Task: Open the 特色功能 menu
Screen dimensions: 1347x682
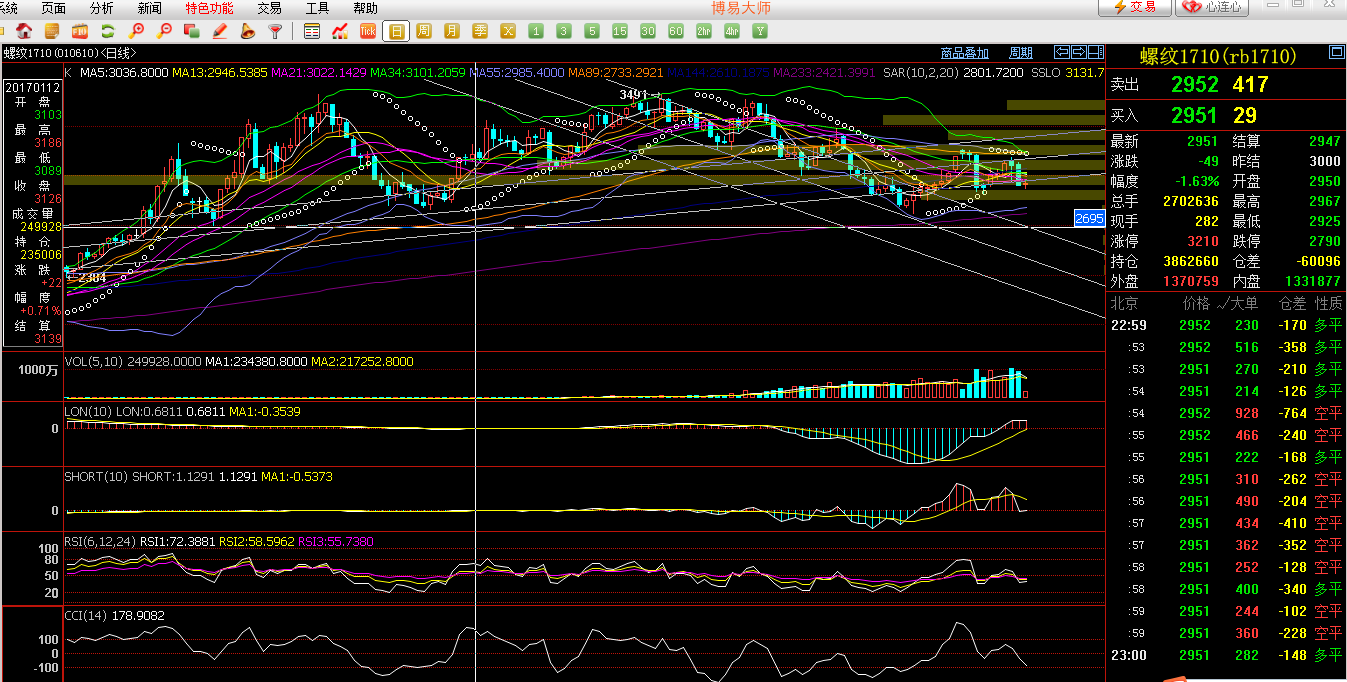Action: click(209, 8)
